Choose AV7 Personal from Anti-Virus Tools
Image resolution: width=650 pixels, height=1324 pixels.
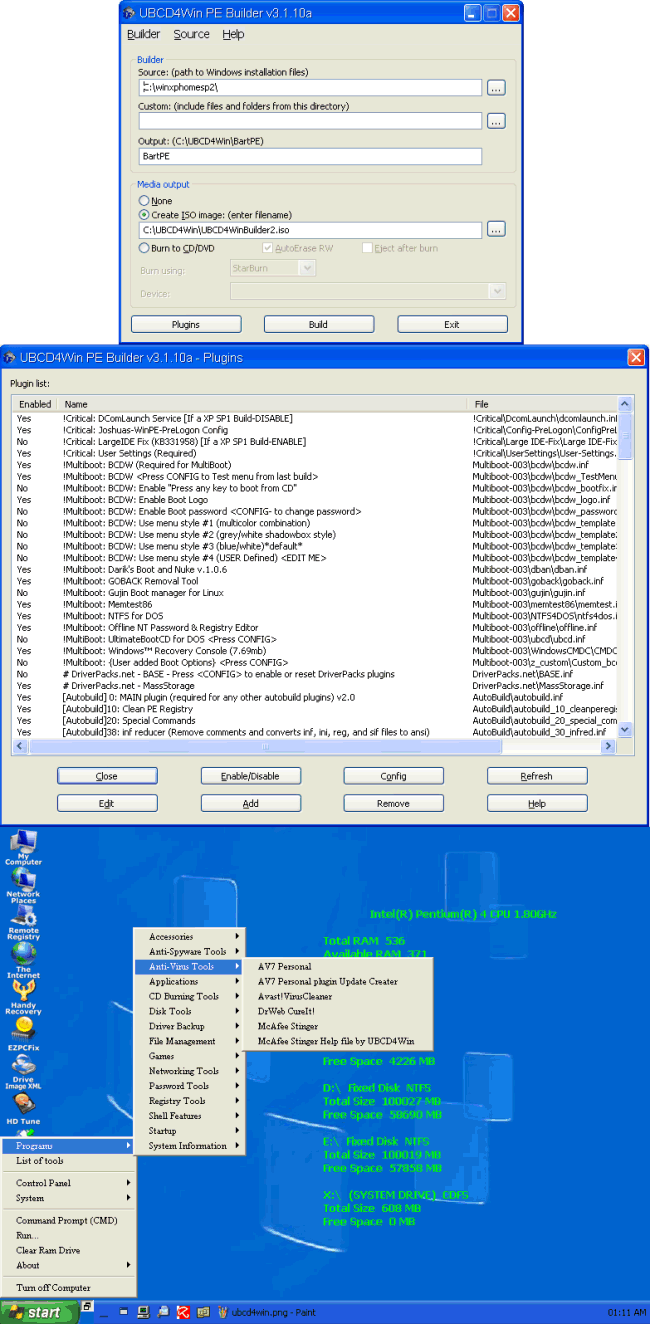[x=339, y=967]
